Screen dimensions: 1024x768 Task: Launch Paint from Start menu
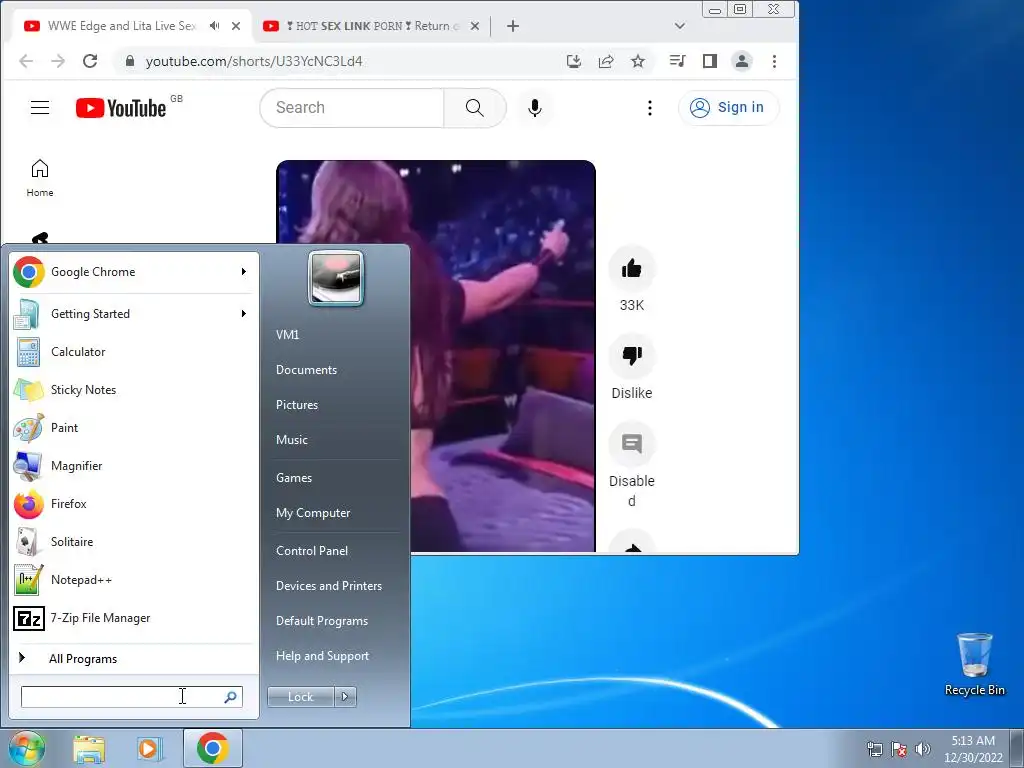click(x=135, y=428)
